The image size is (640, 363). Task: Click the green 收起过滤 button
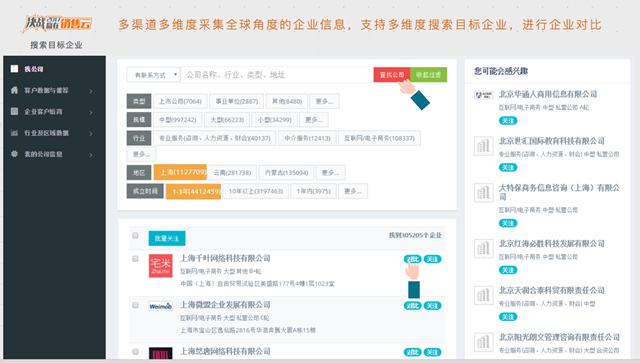click(429, 75)
